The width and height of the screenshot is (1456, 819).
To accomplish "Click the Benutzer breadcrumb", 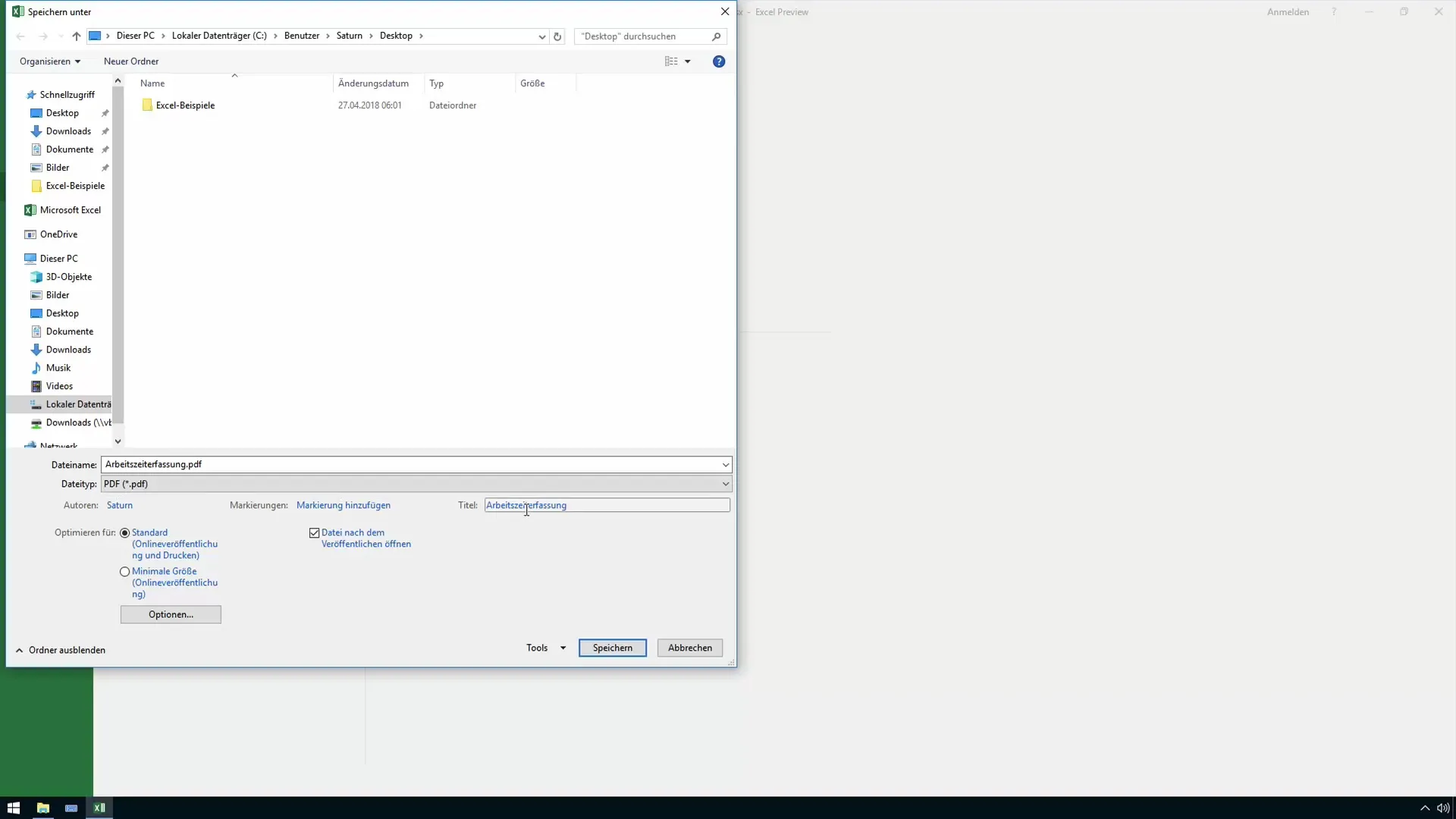I will point(302,36).
